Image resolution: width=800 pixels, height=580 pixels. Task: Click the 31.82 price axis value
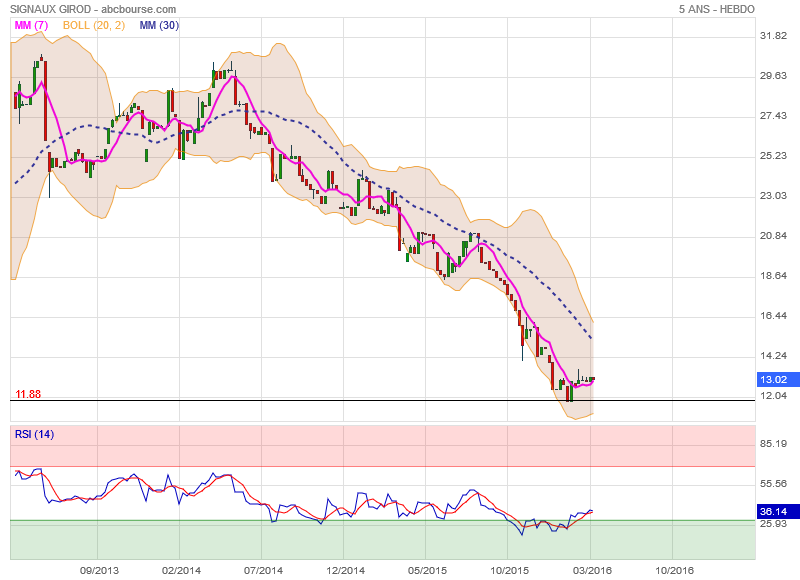click(x=773, y=36)
